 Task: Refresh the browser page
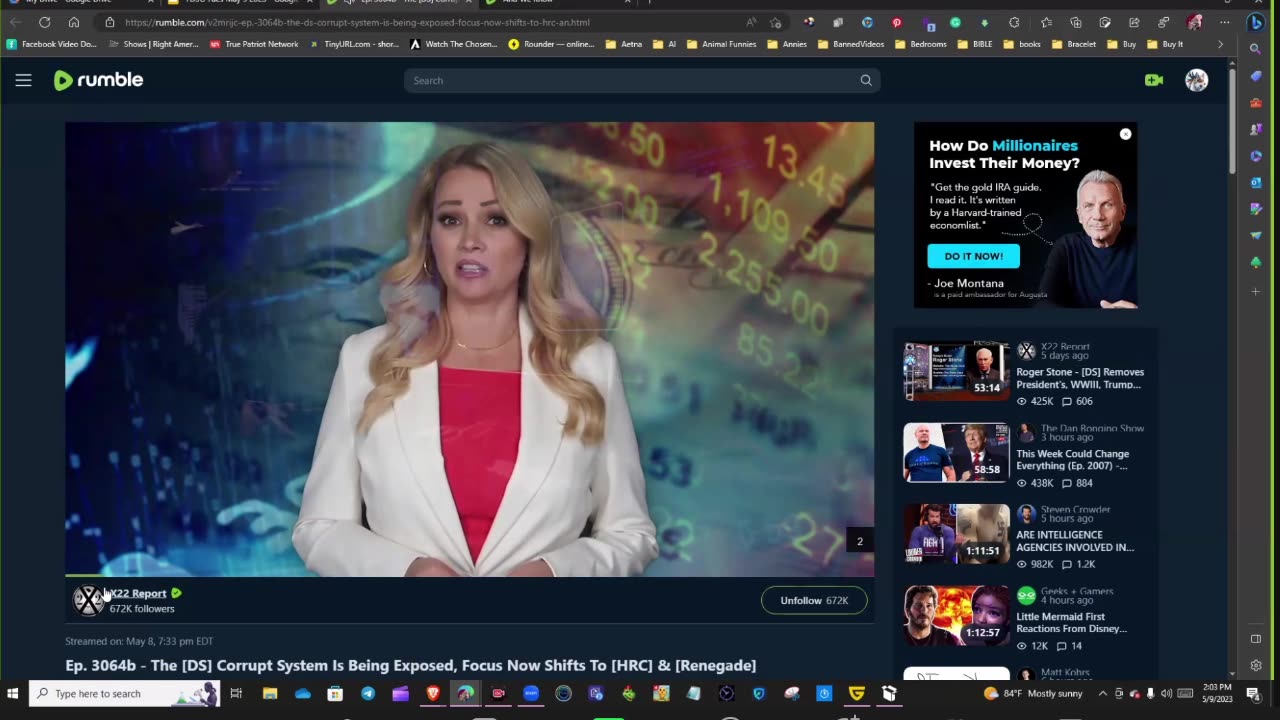coord(44,22)
